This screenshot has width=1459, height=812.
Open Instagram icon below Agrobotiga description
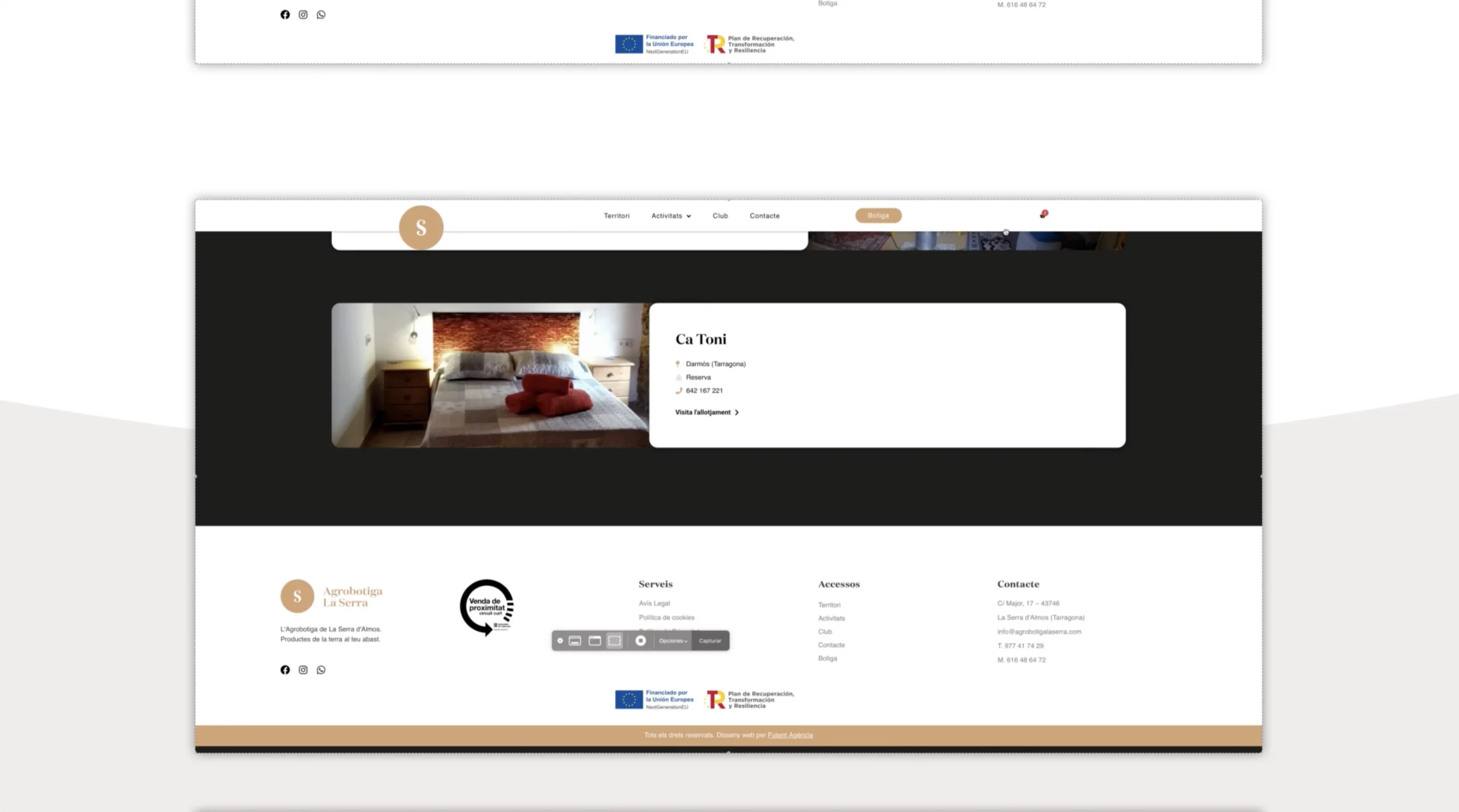click(303, 670)
